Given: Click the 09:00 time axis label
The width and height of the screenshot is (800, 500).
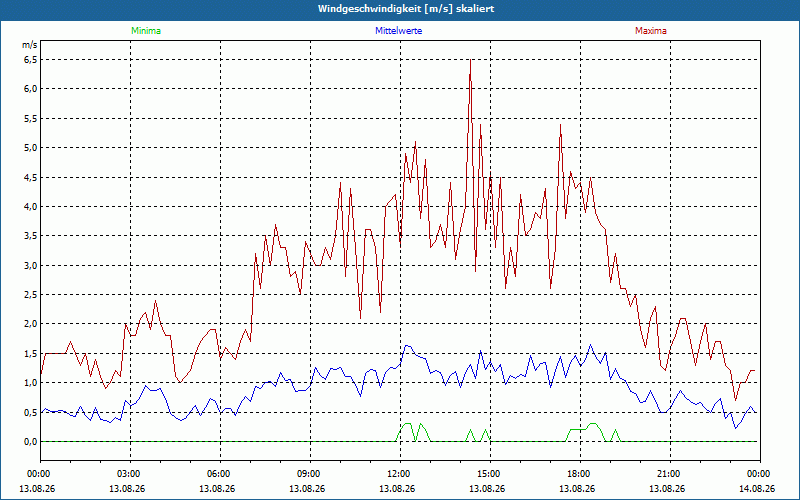Looking at the screenshot, I should [310, 474].
